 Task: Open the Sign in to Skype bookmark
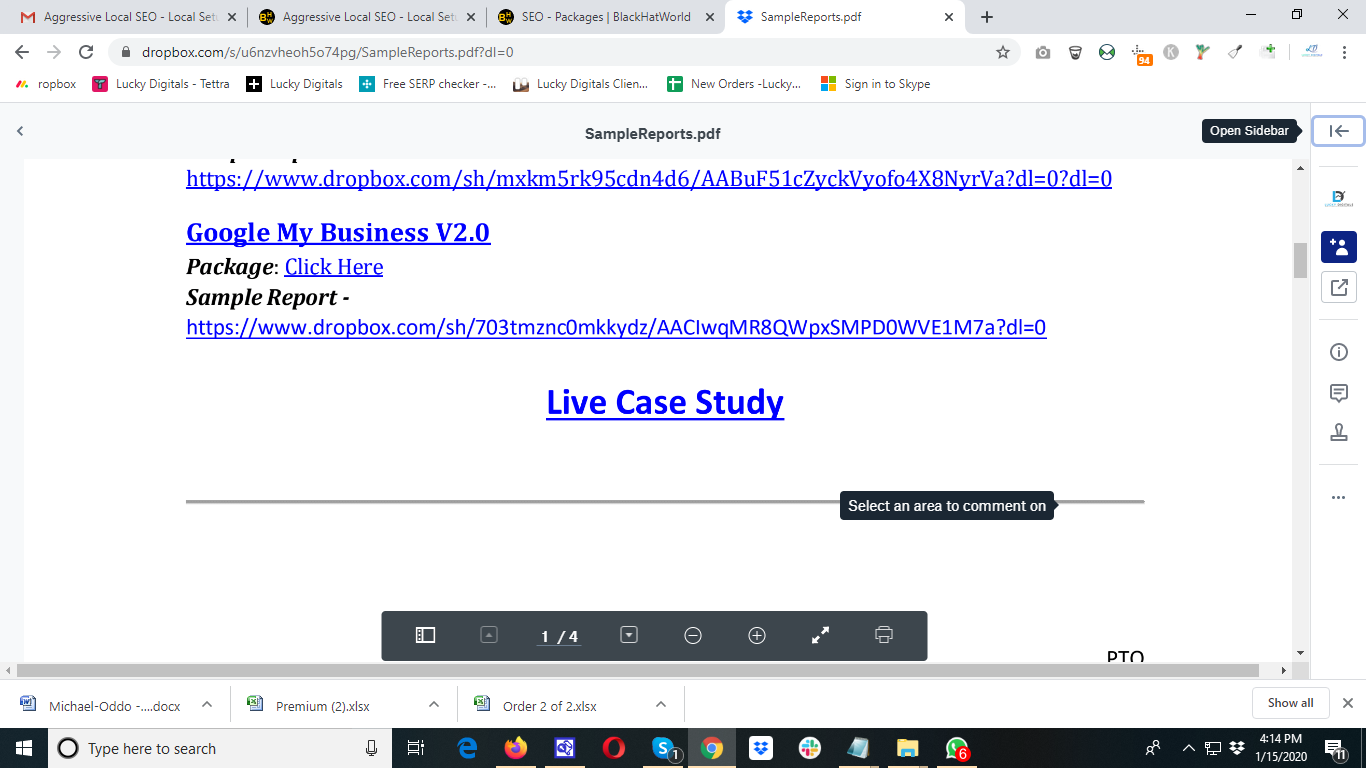875,84
